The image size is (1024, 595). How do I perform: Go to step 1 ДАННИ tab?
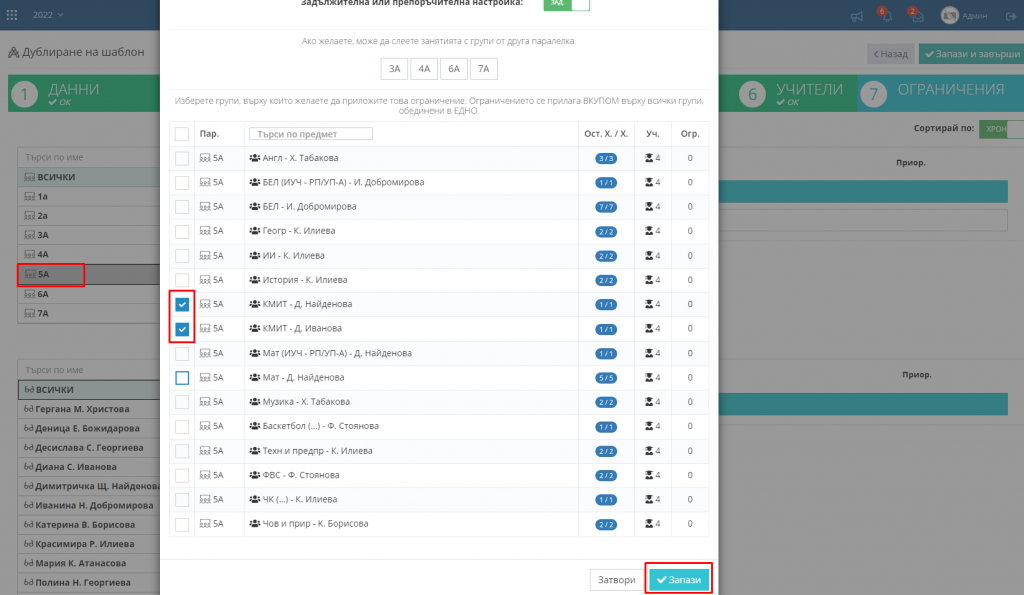[x=70, y=94]
